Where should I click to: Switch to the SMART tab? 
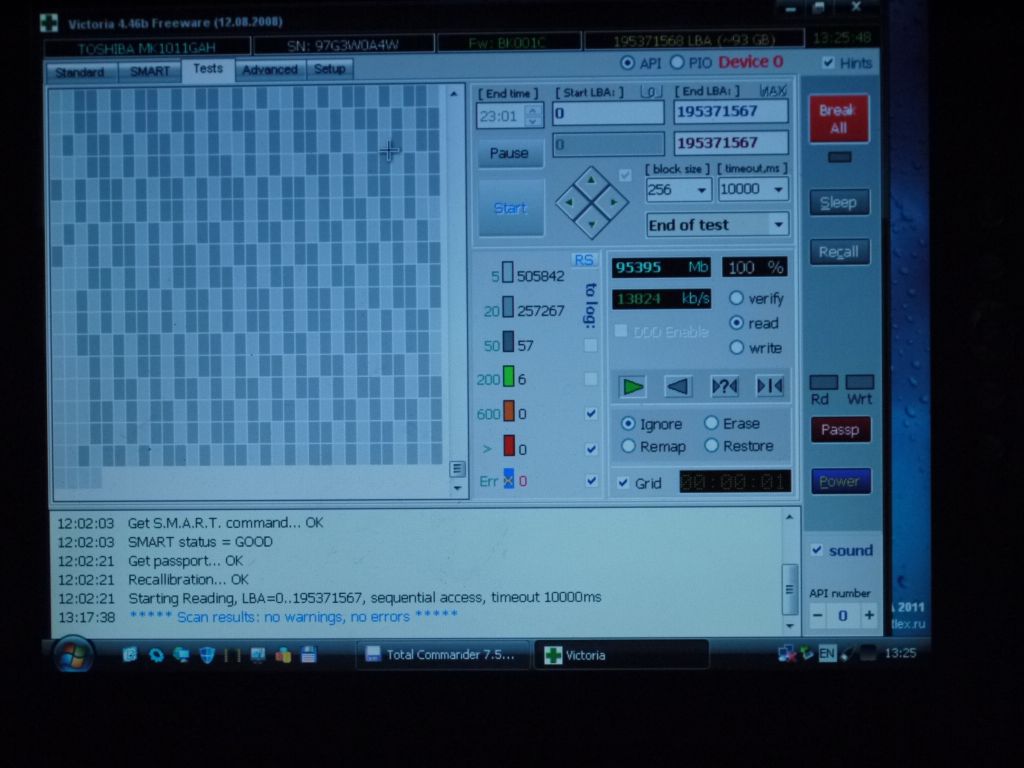[150, 71]
